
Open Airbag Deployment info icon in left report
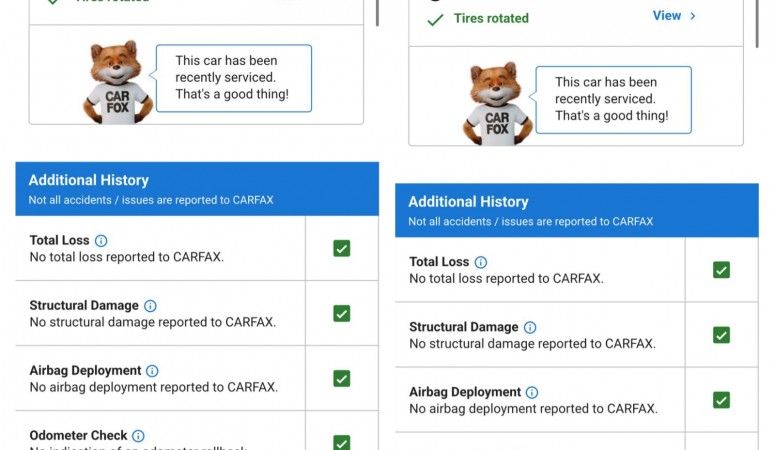152,371
